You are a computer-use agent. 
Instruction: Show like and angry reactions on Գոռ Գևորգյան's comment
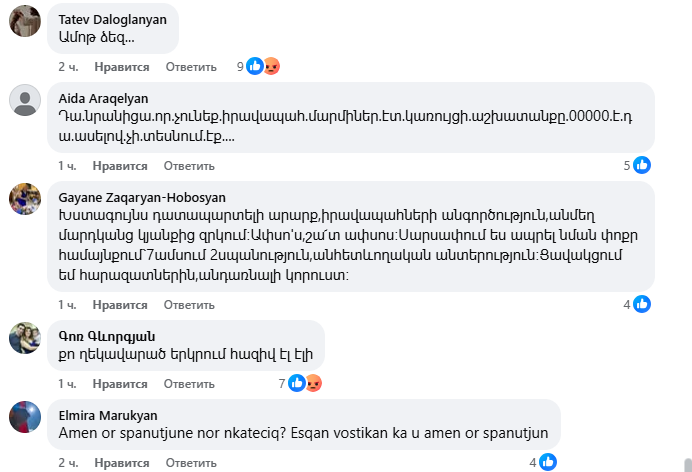coord(303,383)
